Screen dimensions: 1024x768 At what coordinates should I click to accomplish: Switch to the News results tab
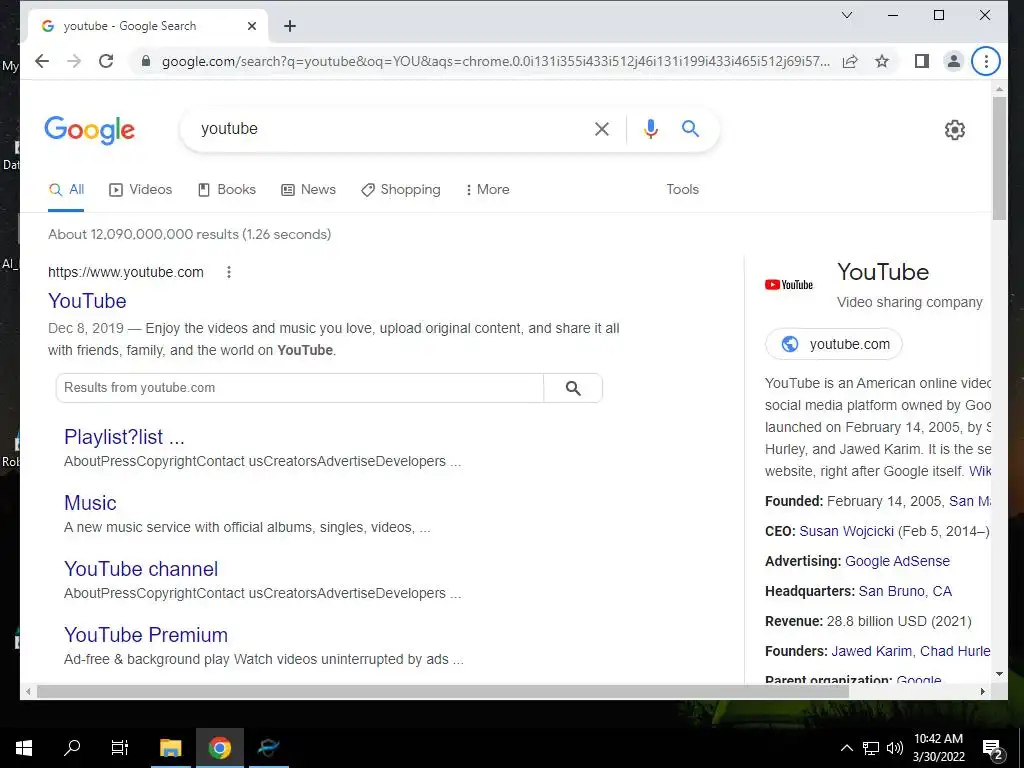tap(308, 190)
